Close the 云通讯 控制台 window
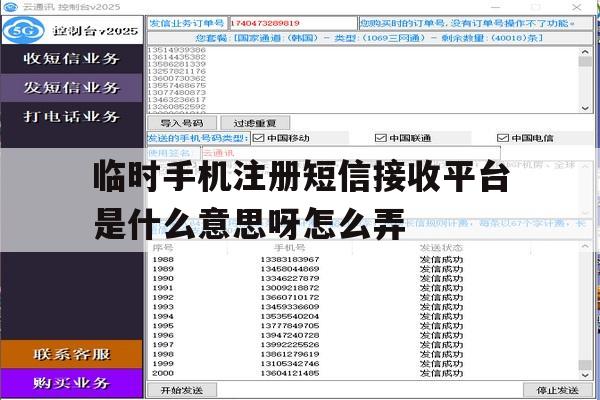 pyautogui.click(x=577, y=7)
